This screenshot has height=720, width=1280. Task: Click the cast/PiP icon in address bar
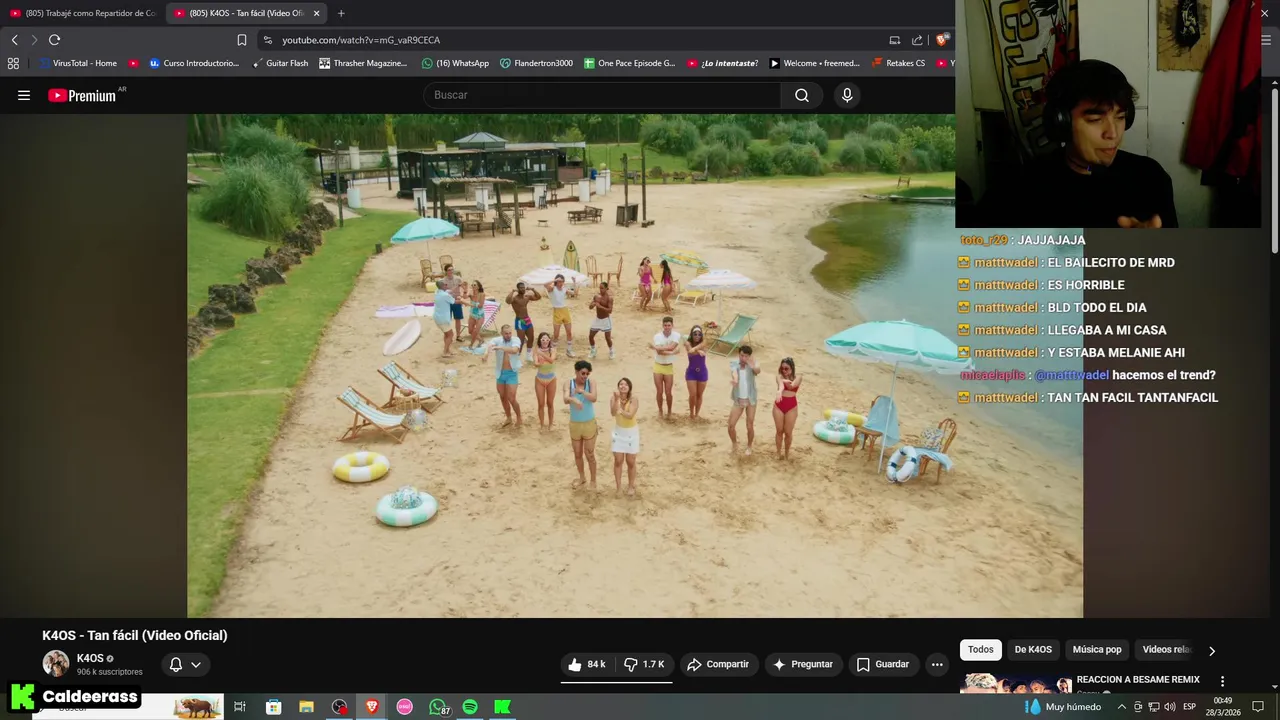click(x=895, y=40)
